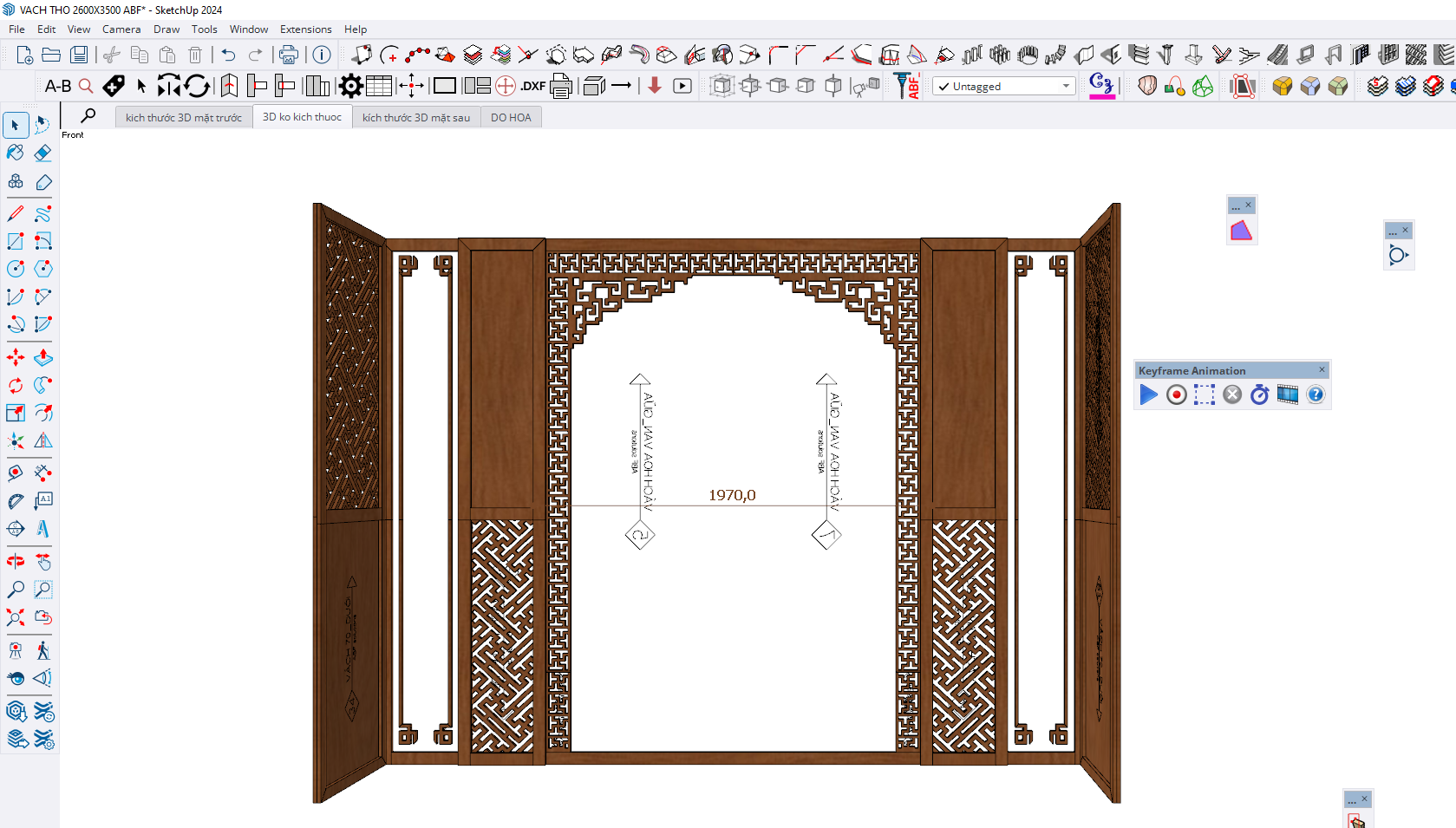Viewport: 1456px width, 828px height.
Task: Click the 1970,0 dimension label
Action: 732,495
